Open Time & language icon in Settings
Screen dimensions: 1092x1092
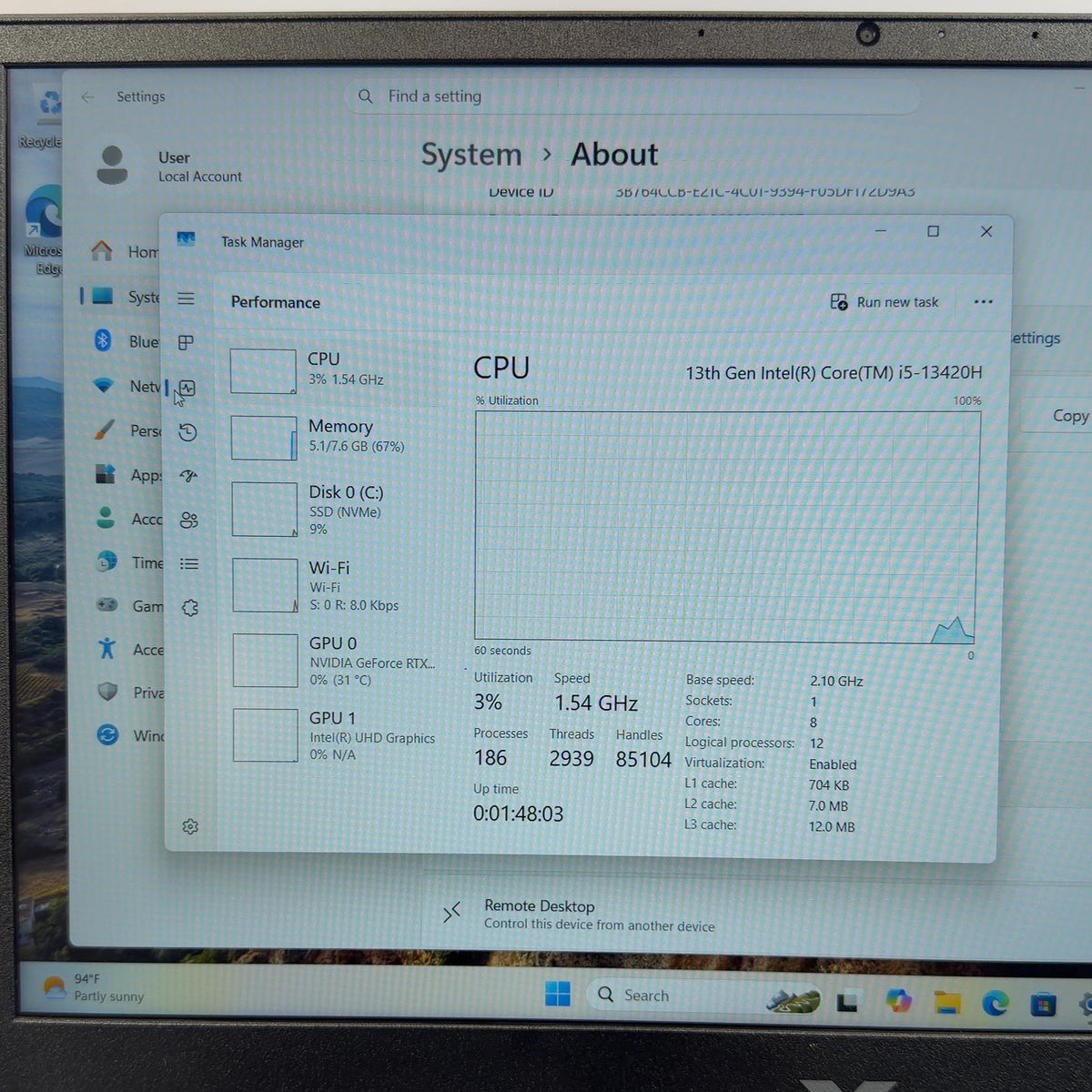coord(106,561)
